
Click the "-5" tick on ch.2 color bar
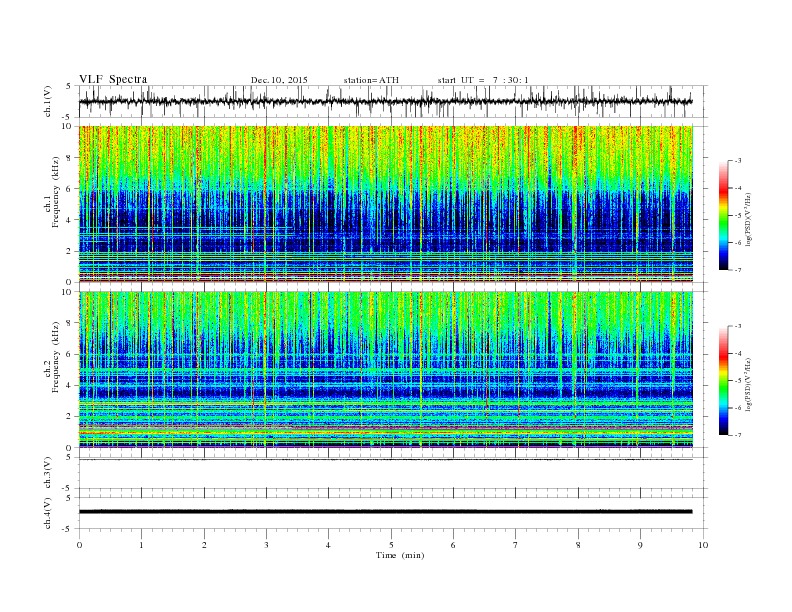[738, 380]
